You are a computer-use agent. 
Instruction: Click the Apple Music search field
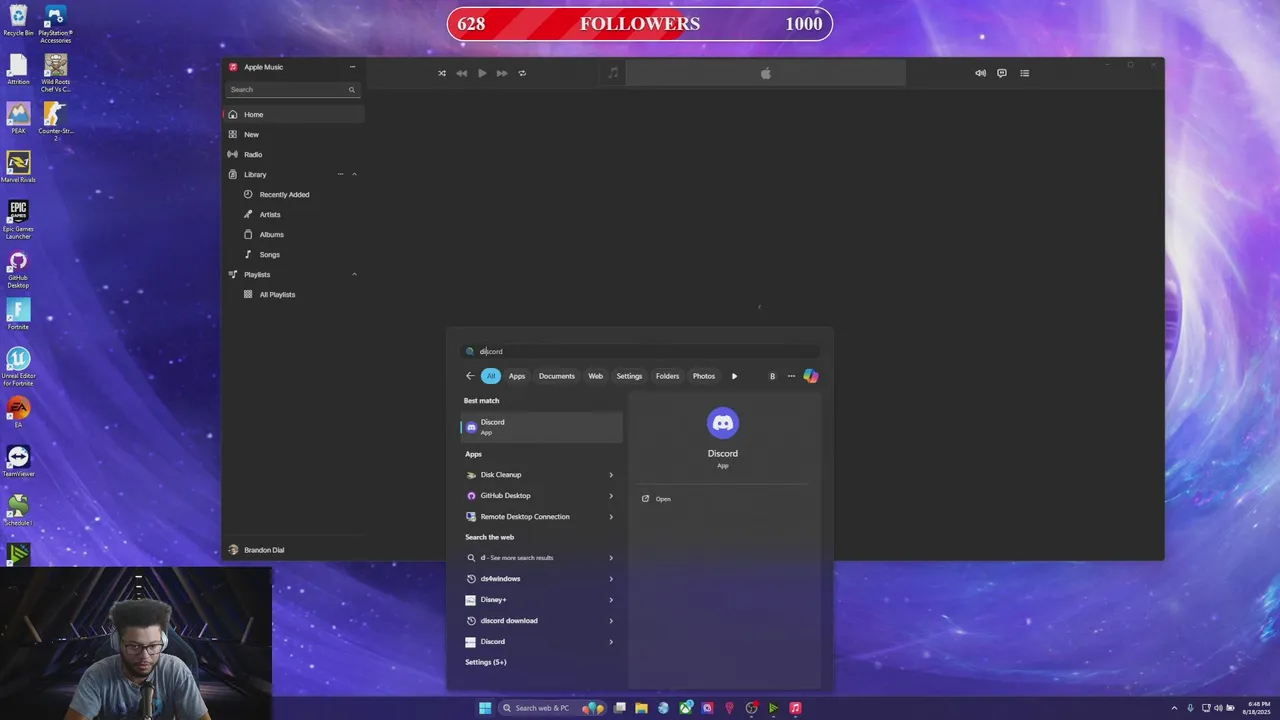tap(292, 90)
